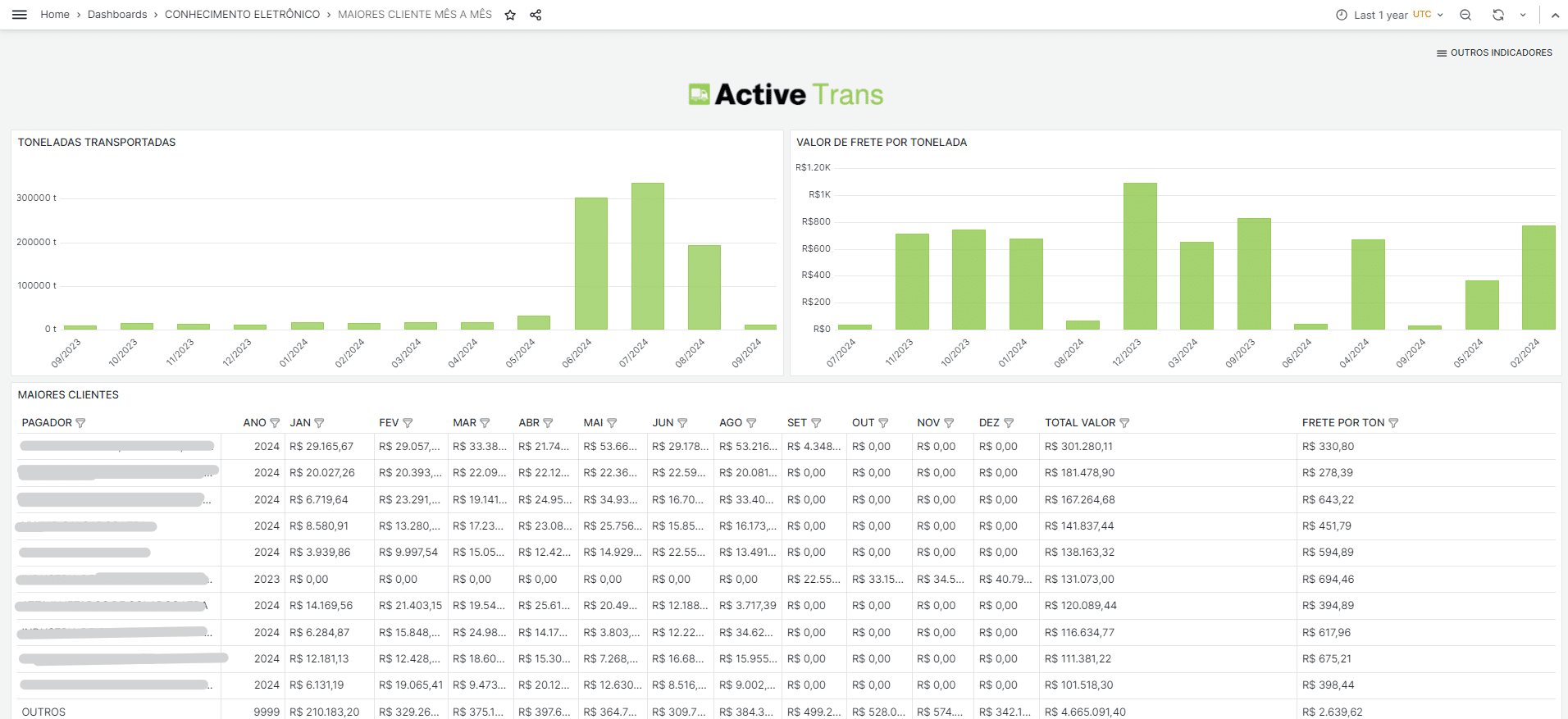Filter the AGO column

point(751,423)
